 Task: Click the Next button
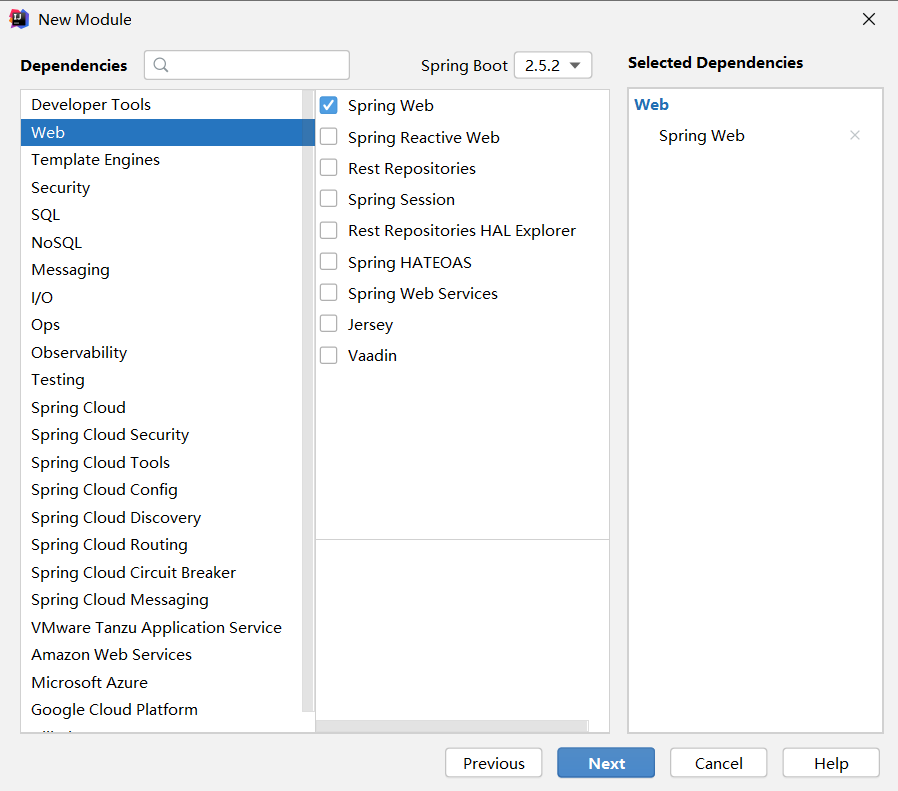coord(606,763)
